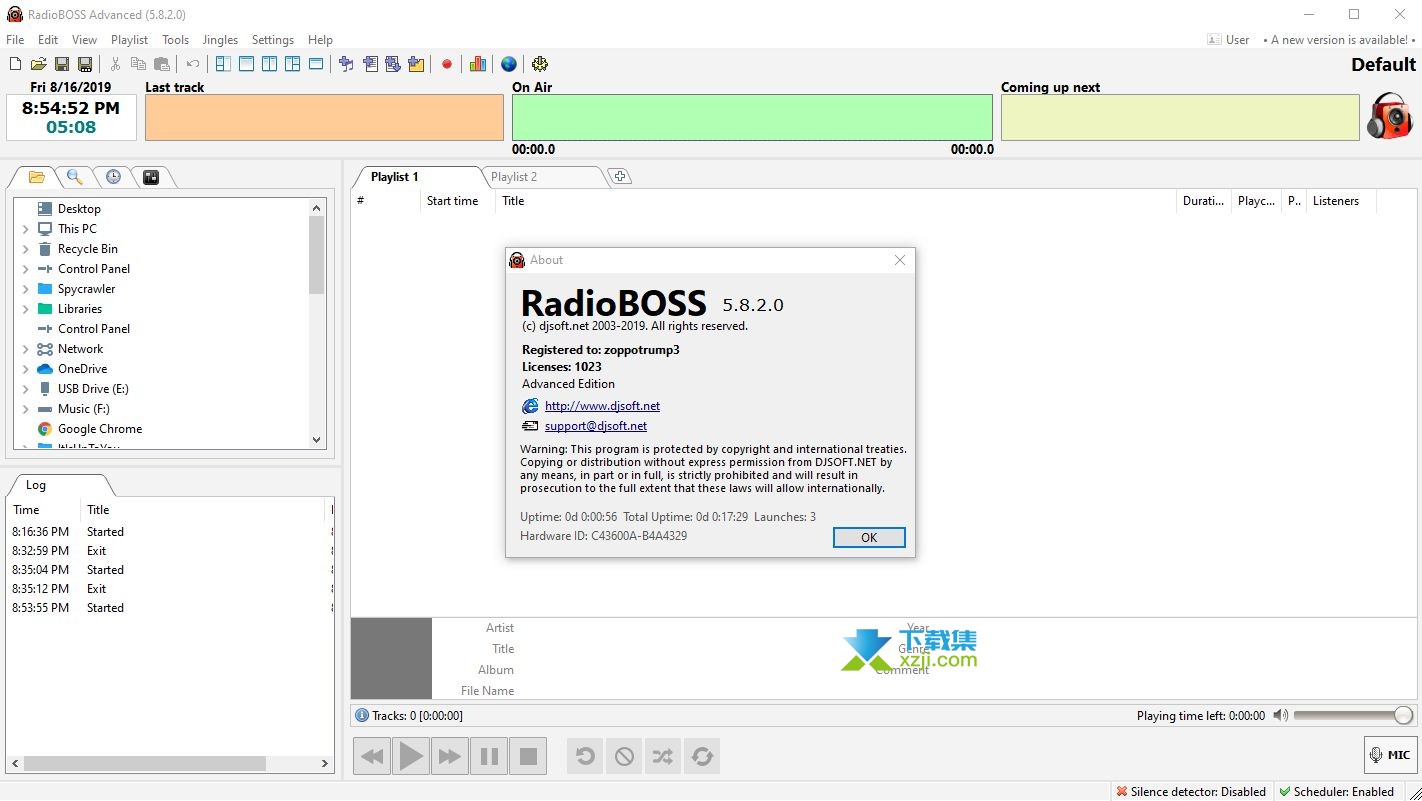Click the Cut scissors icon
Screen dimensions: 1422x801
click(115, 64)
